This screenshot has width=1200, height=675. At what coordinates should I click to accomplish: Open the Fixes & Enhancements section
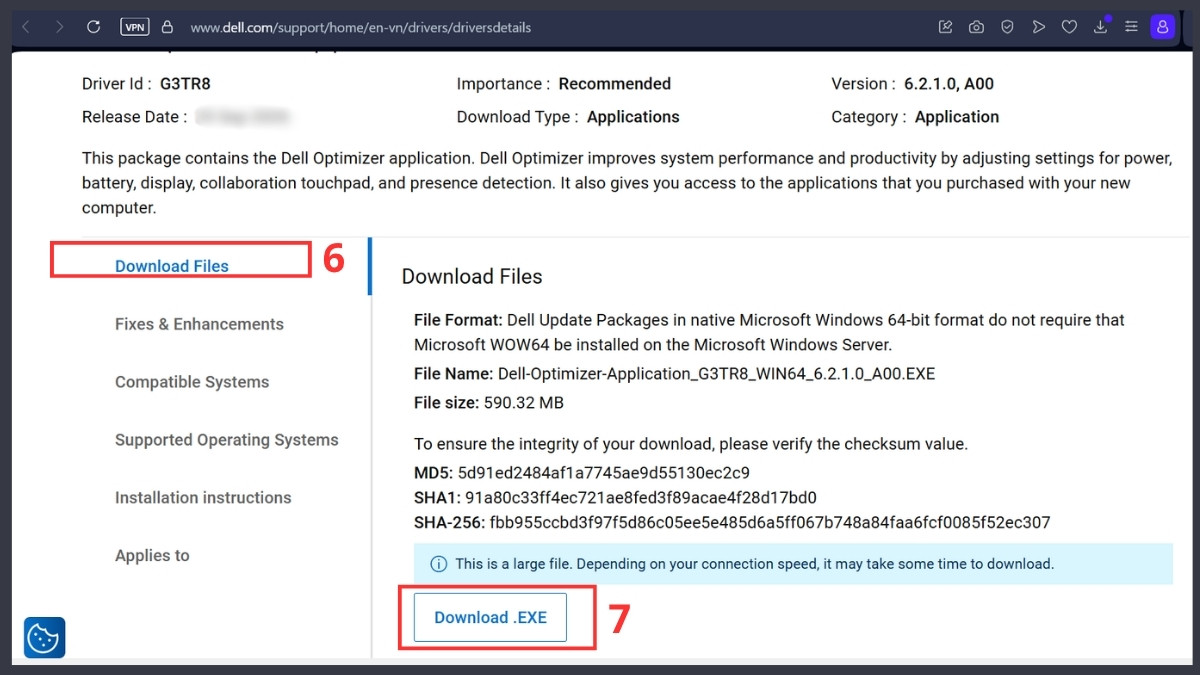(199, 324)
